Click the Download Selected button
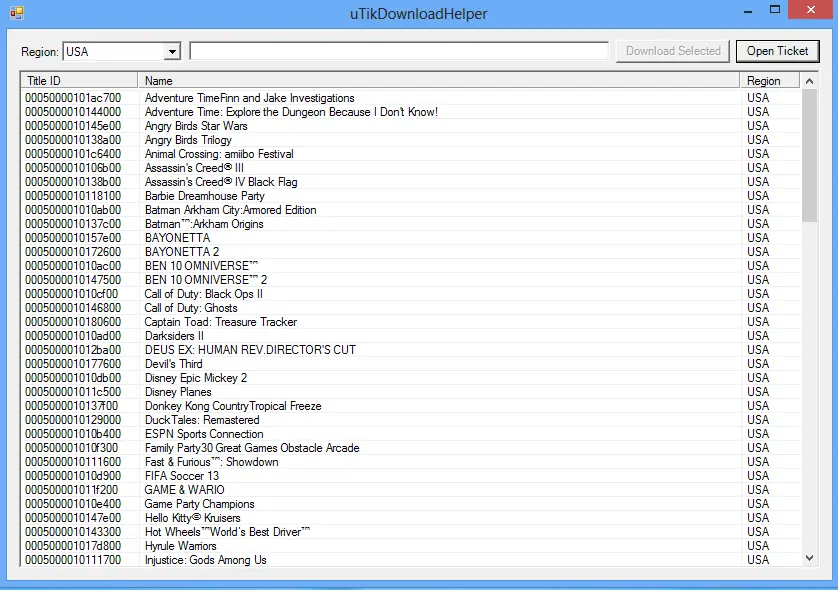Screen dimensions: 838x590 [x=673, y=51]
